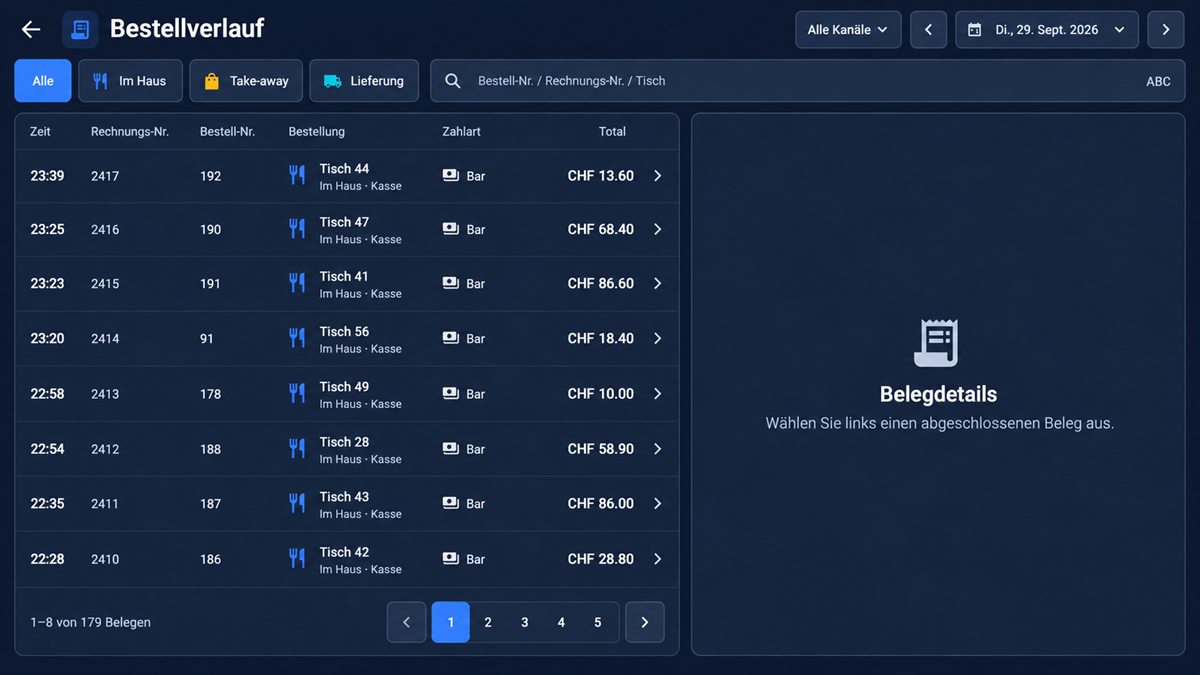Click the calendar icon in the date picker

pos(975,30)
